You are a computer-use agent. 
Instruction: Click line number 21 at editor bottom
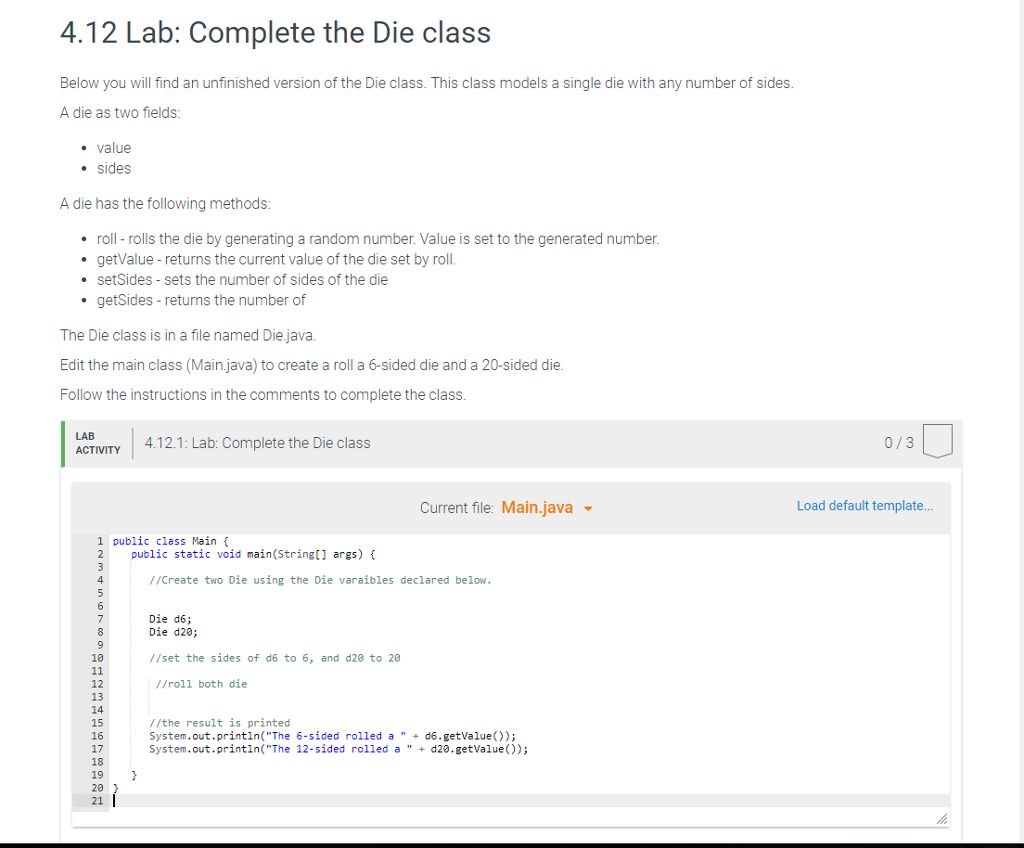coord(98,800)
